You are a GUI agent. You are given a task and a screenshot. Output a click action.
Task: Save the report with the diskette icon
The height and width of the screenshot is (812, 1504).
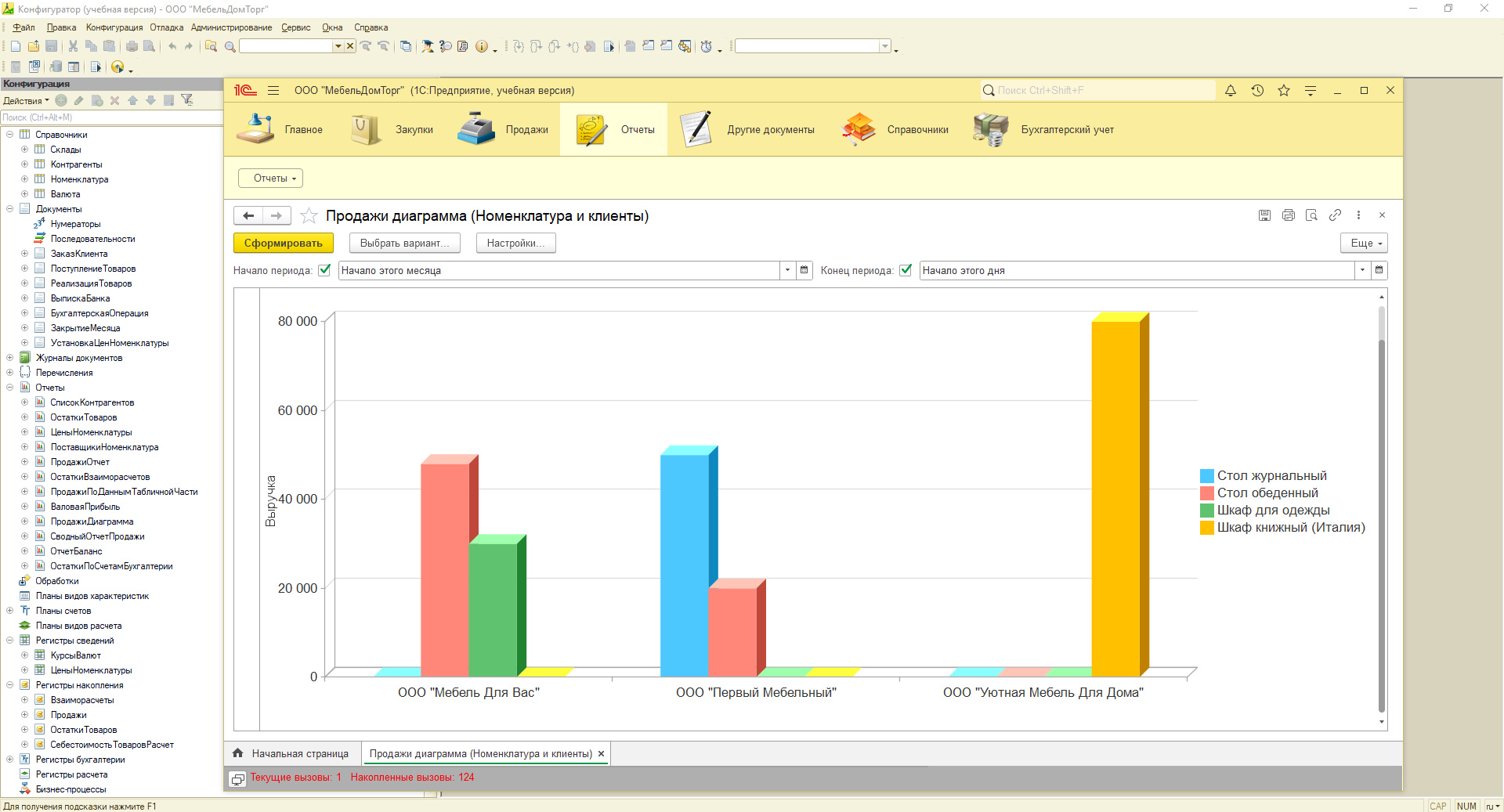pos(1264,215)
